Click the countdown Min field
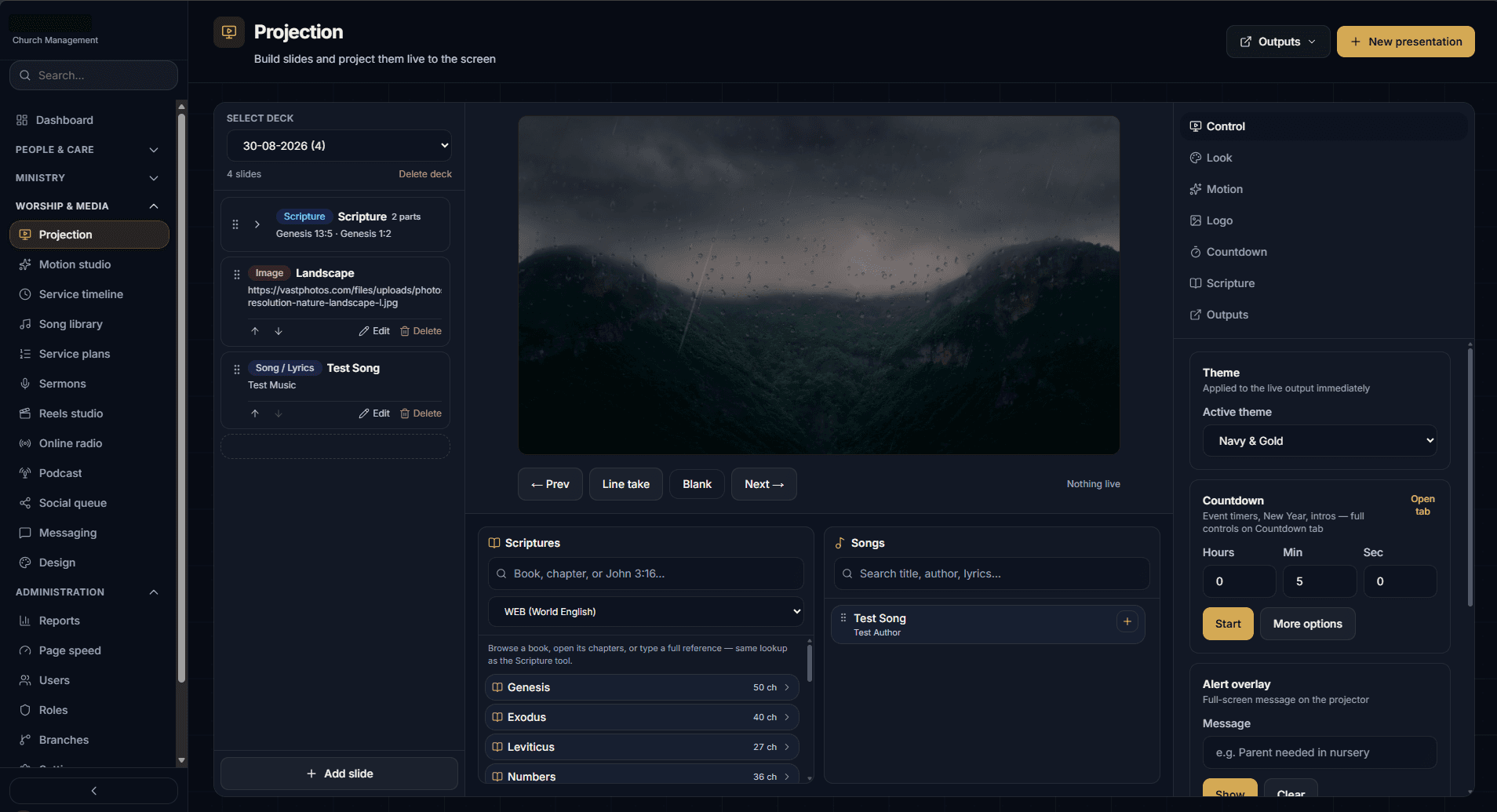This screenshot has height=812, width=1497. (1320, 581)
